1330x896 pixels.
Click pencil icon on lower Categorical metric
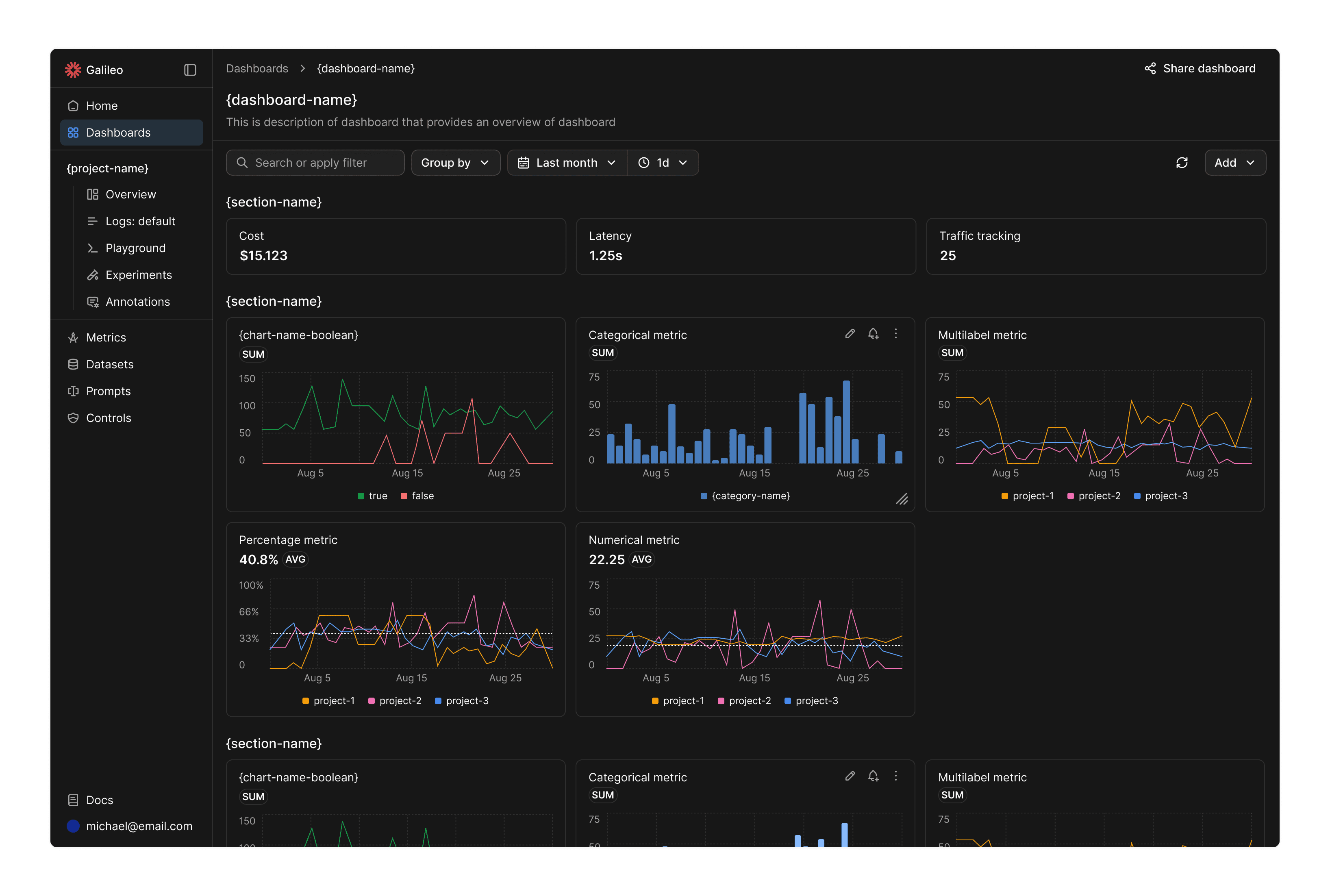850,776
